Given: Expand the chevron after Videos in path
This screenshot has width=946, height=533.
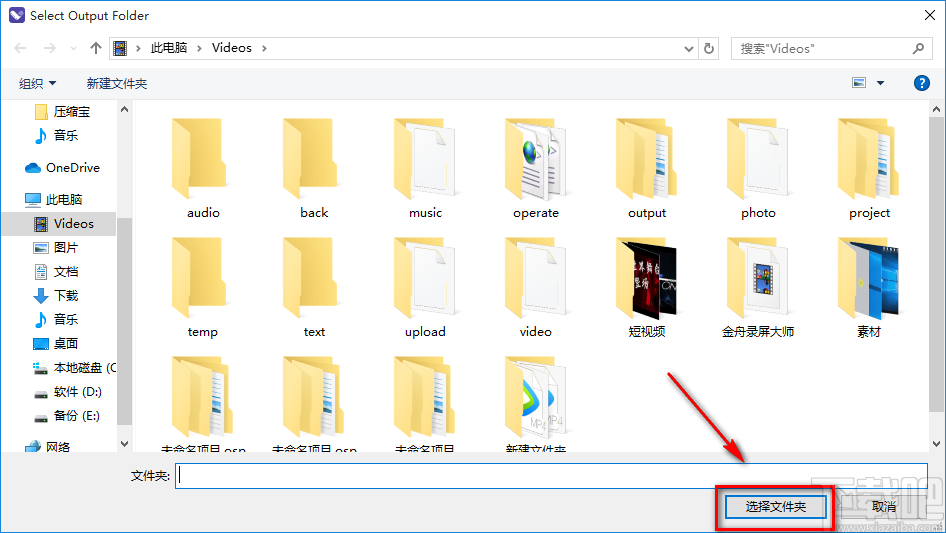Looking at the screenshot, I should pos(264,48).
